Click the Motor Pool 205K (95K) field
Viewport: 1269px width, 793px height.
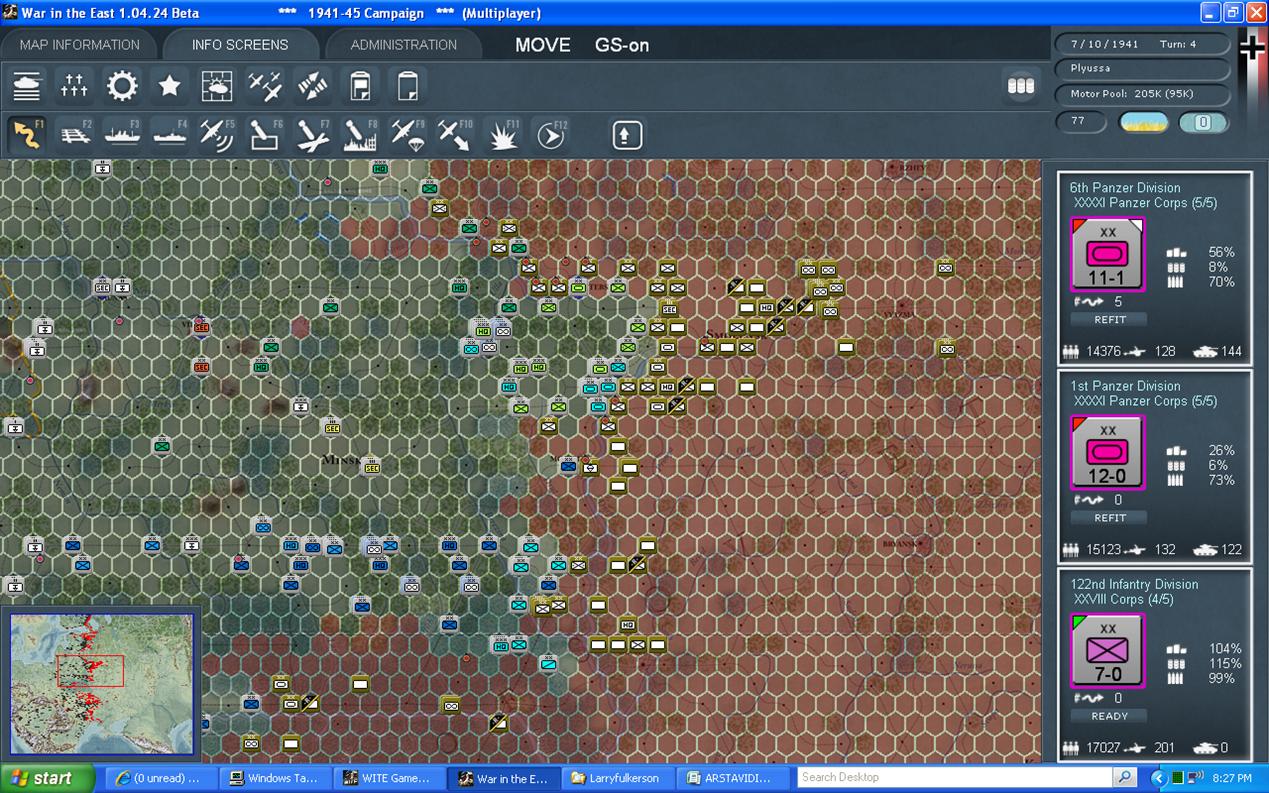pos(1143,94)
